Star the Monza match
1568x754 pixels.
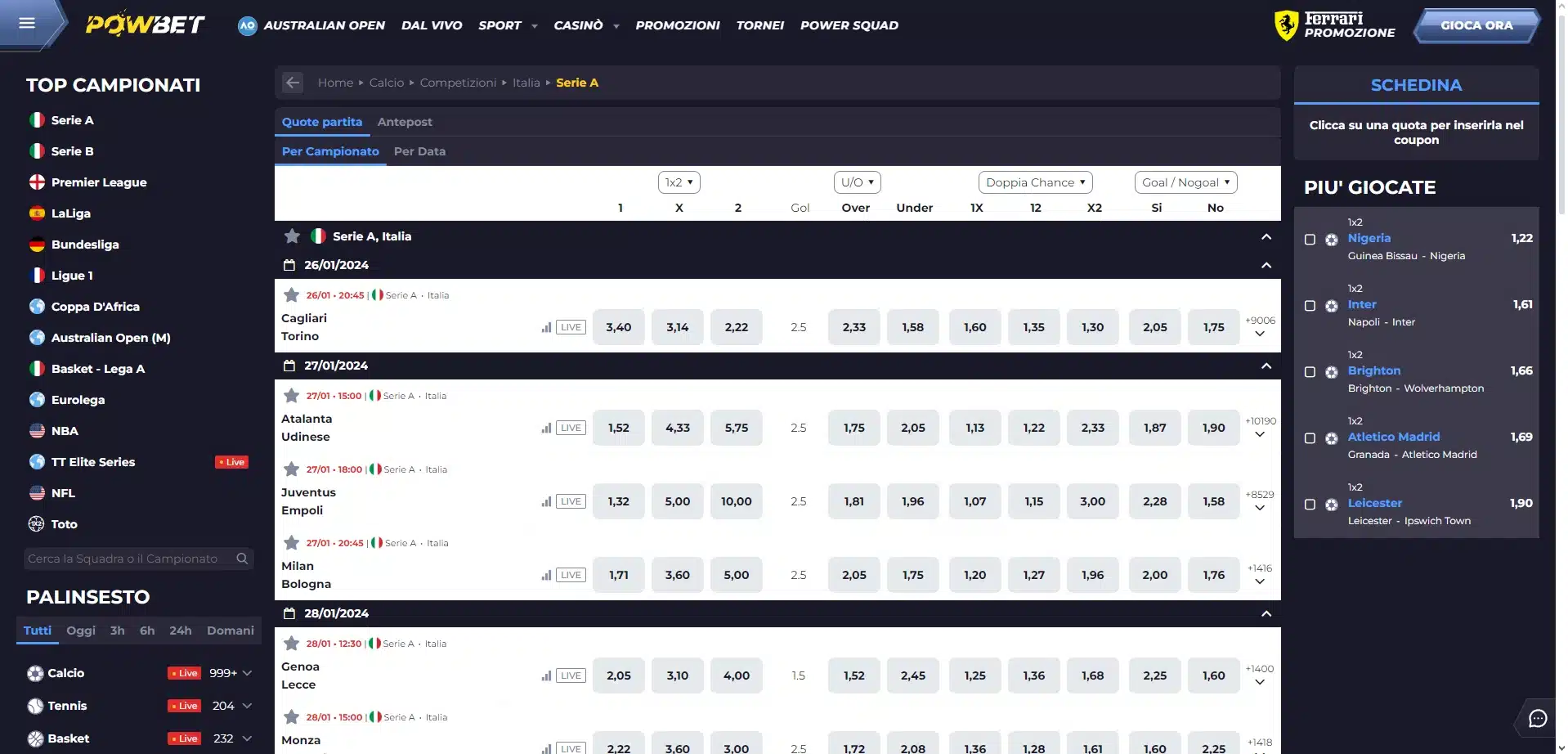[x=291, y=716]
